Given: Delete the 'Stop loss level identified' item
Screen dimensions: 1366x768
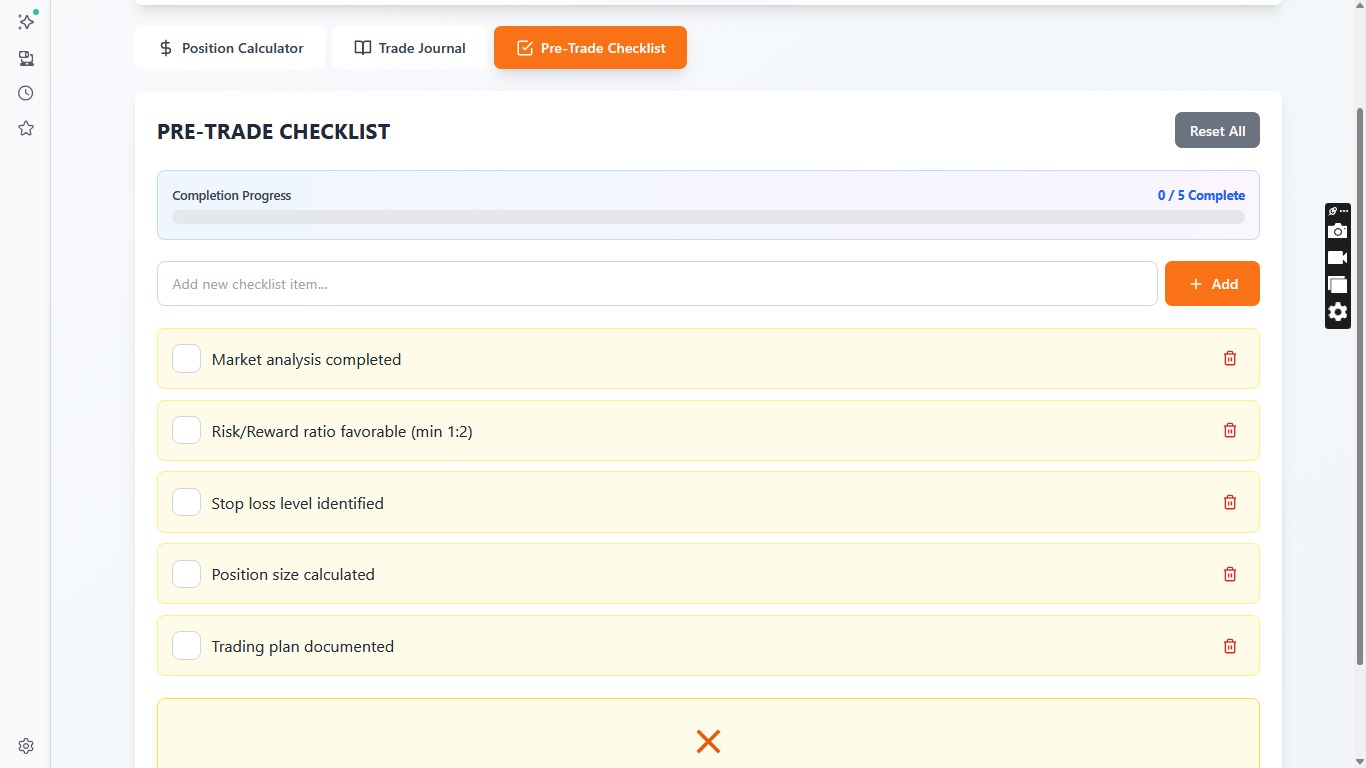Looking at the screenshot, I should pyautogui.click(x=1230, y=502).
